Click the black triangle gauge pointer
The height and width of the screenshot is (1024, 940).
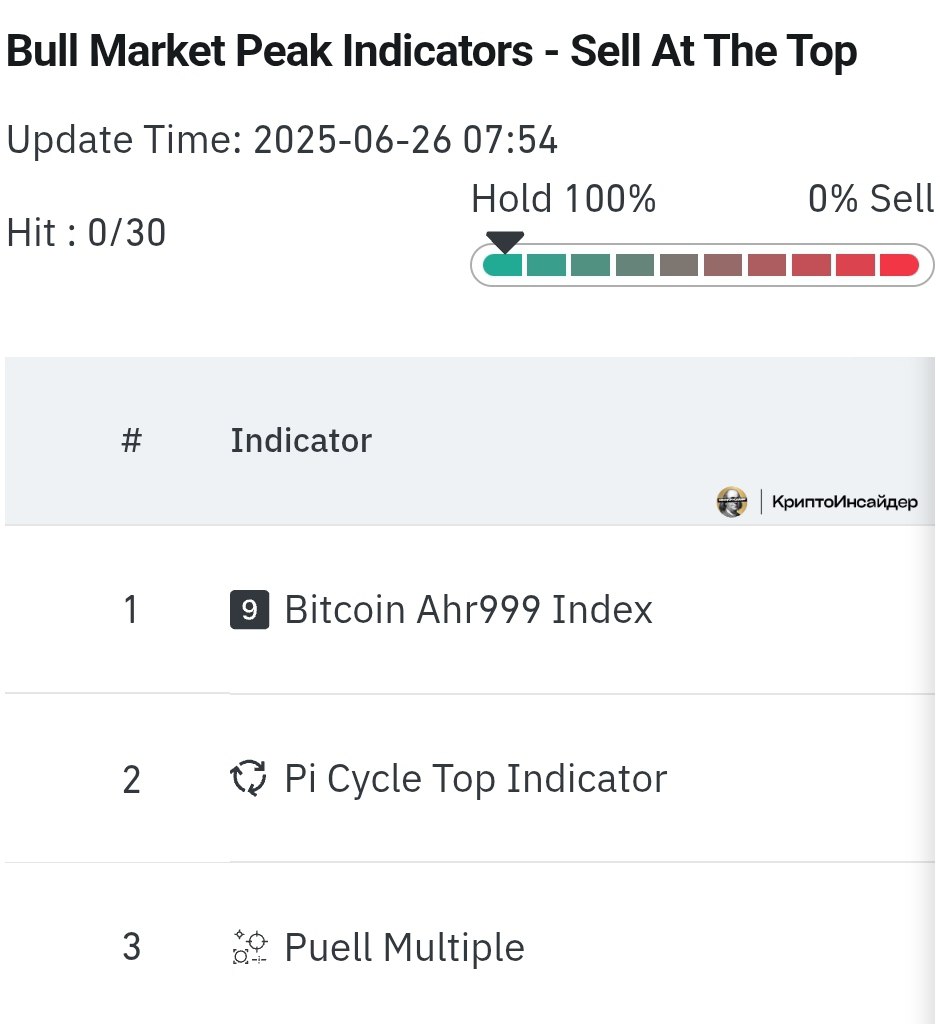(x=505, y=242)
